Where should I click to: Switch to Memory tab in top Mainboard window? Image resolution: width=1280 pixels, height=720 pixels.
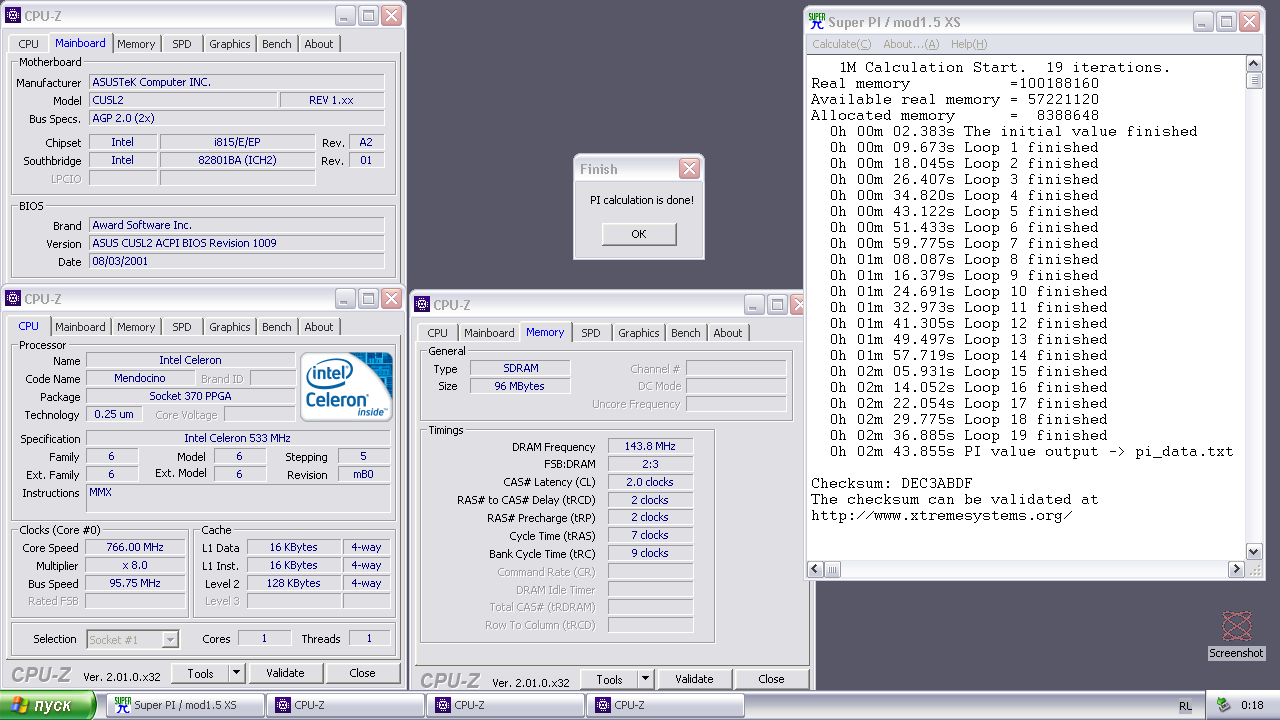coord(136,44)
